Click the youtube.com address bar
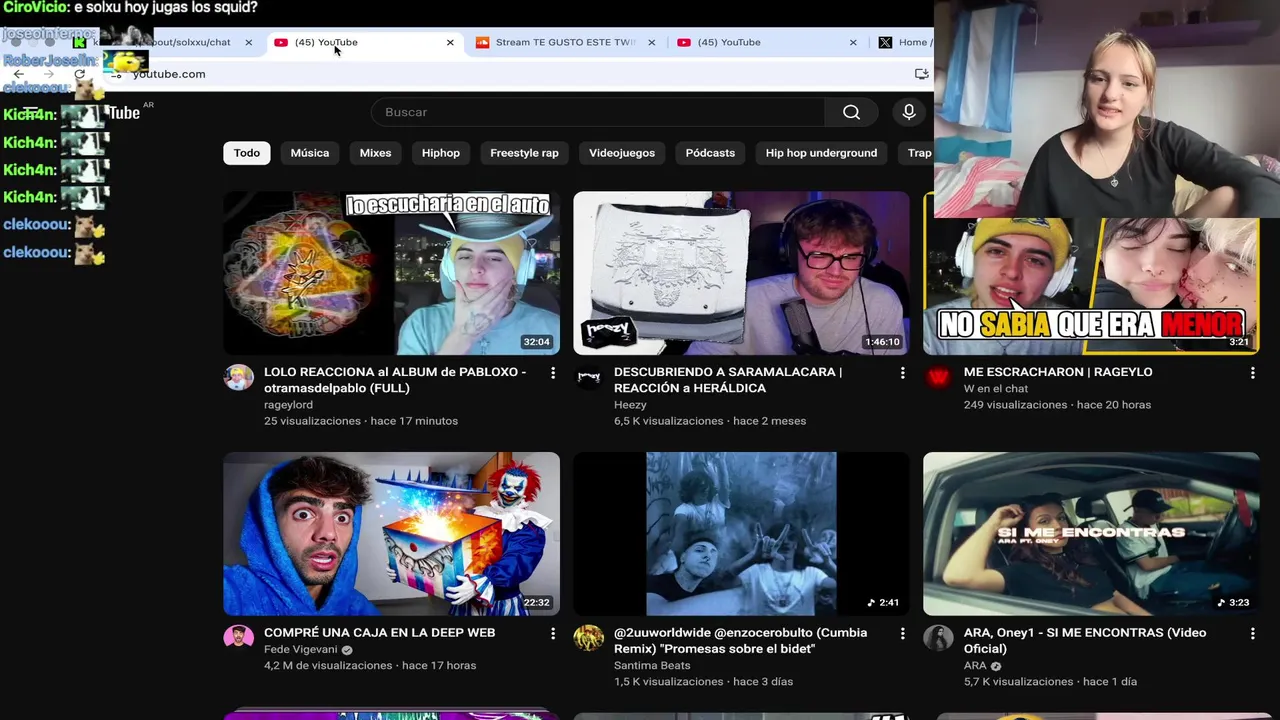 [x=510, y=74]
